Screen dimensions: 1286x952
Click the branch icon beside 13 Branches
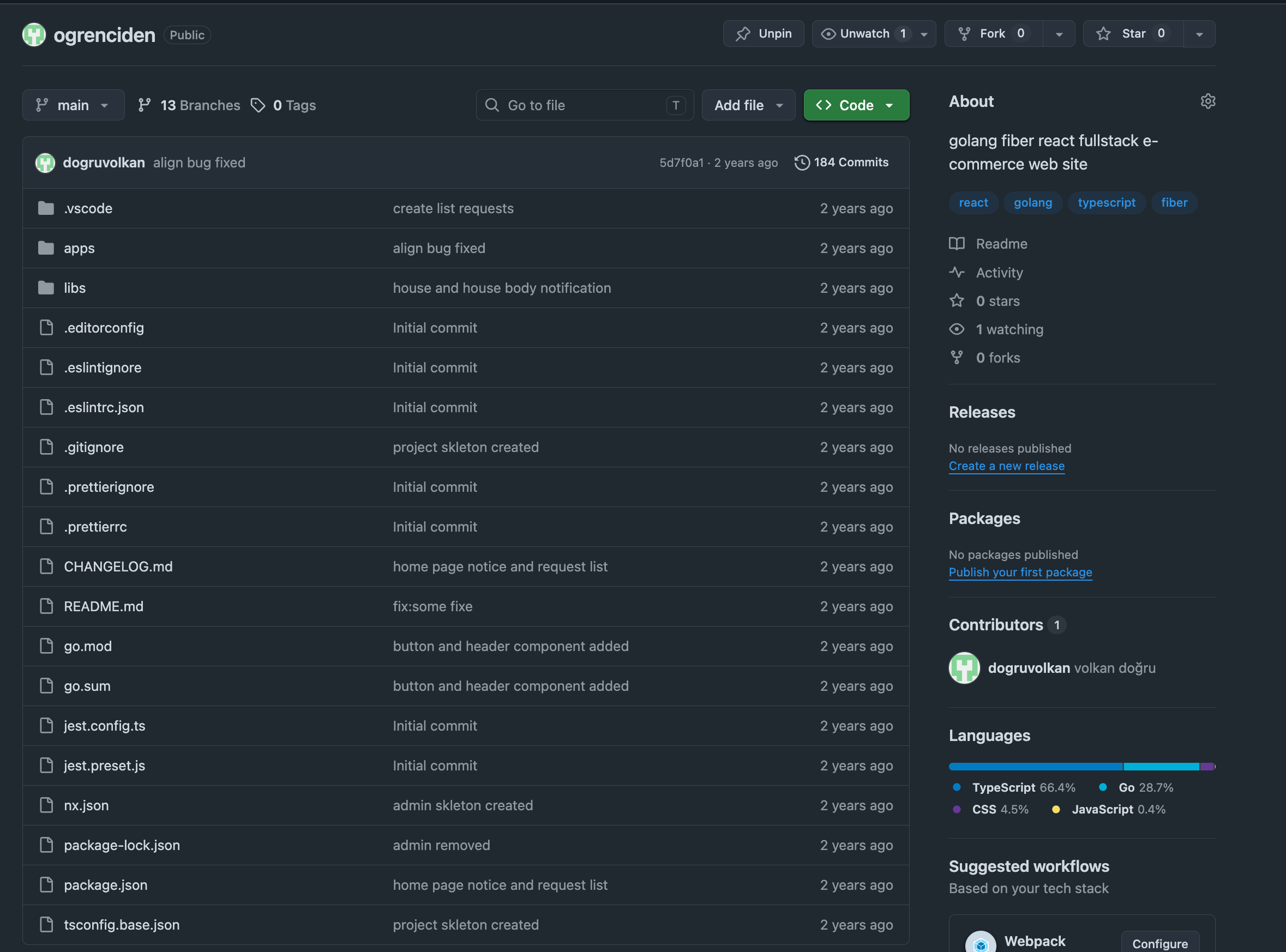coord(144,105)
